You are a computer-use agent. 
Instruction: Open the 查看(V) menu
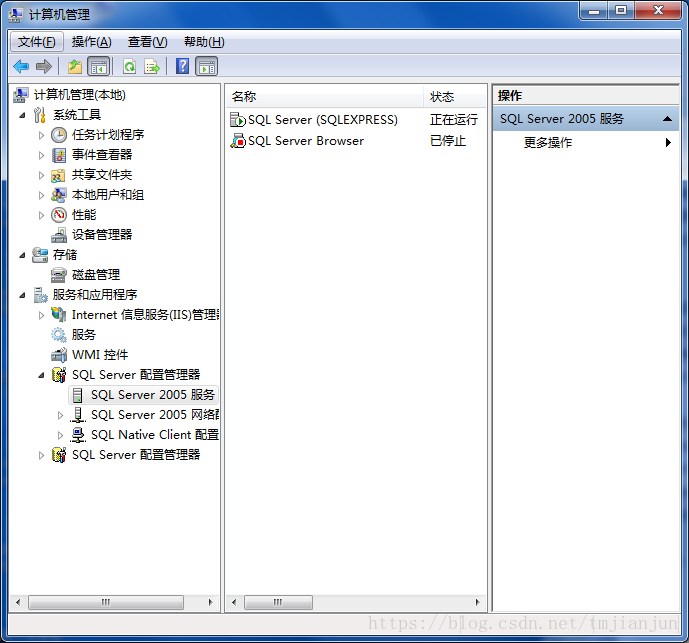coord(148,42)
